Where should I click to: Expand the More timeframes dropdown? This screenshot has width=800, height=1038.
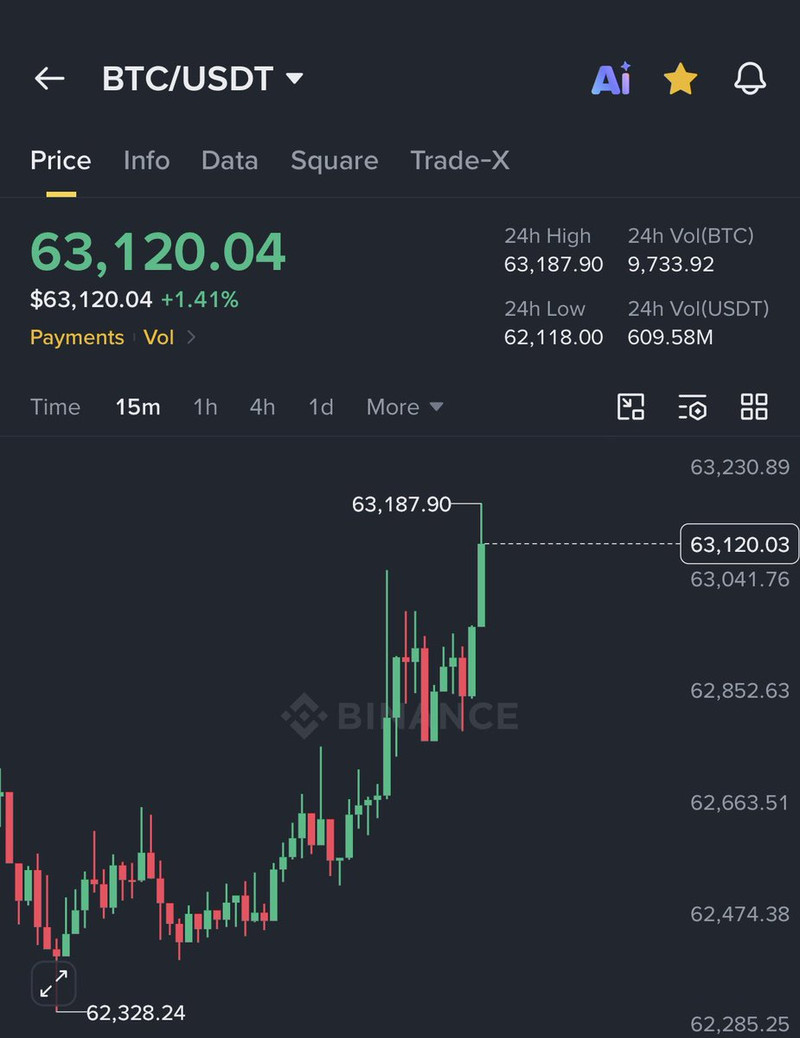(405, 406)
